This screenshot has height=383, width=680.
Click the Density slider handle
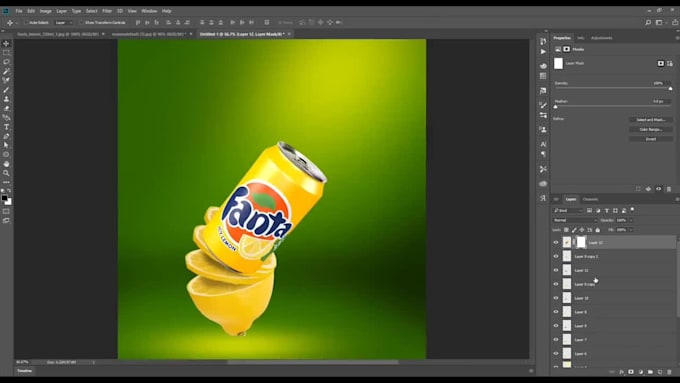(x=670, y=88)
